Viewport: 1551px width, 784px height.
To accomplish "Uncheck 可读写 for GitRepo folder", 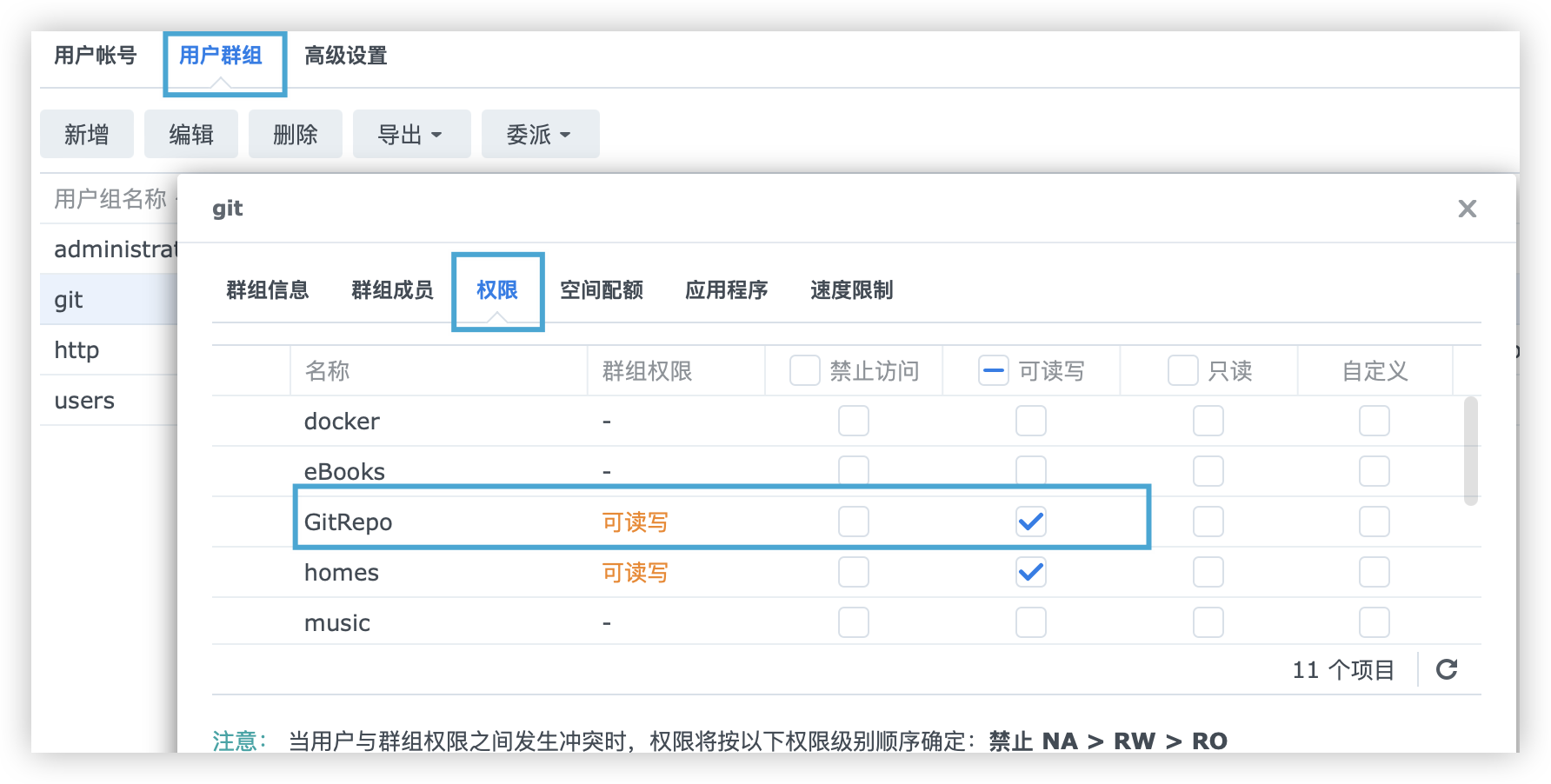I will (x=1030, y=522).
